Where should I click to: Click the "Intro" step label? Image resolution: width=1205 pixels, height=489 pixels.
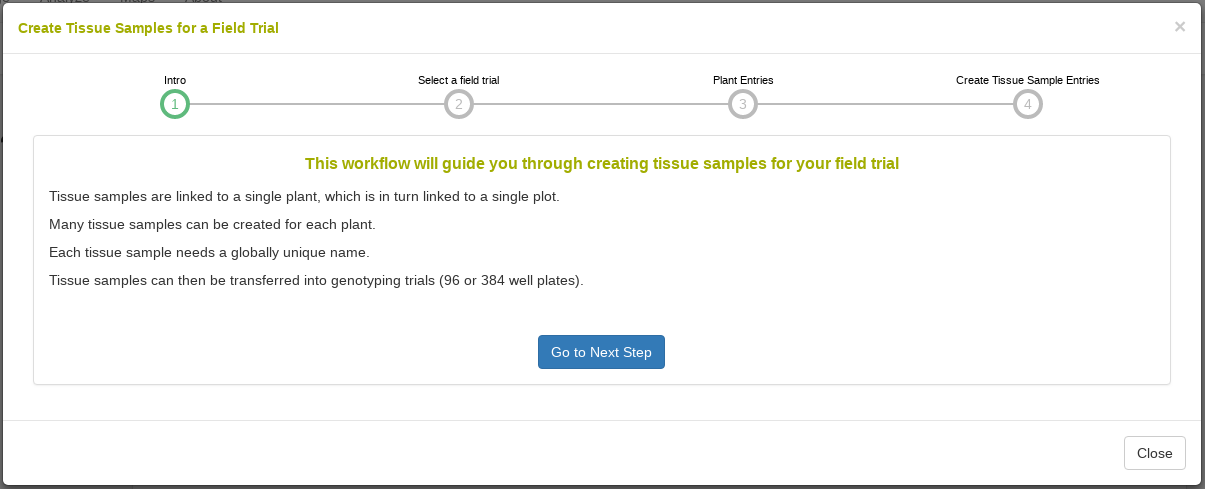pyautogui.click(x=175, y=80)
